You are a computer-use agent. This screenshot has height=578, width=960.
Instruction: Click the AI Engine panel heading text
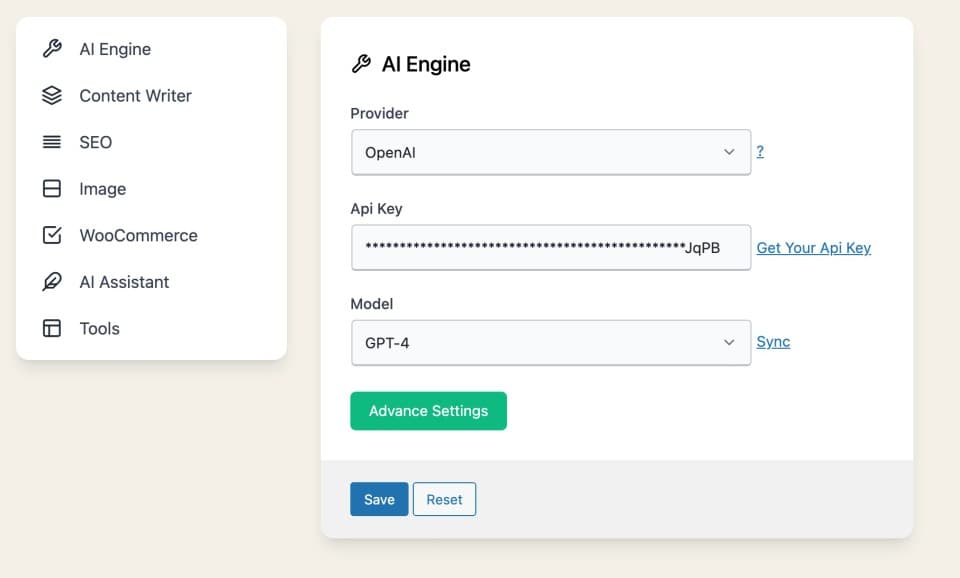426,64
